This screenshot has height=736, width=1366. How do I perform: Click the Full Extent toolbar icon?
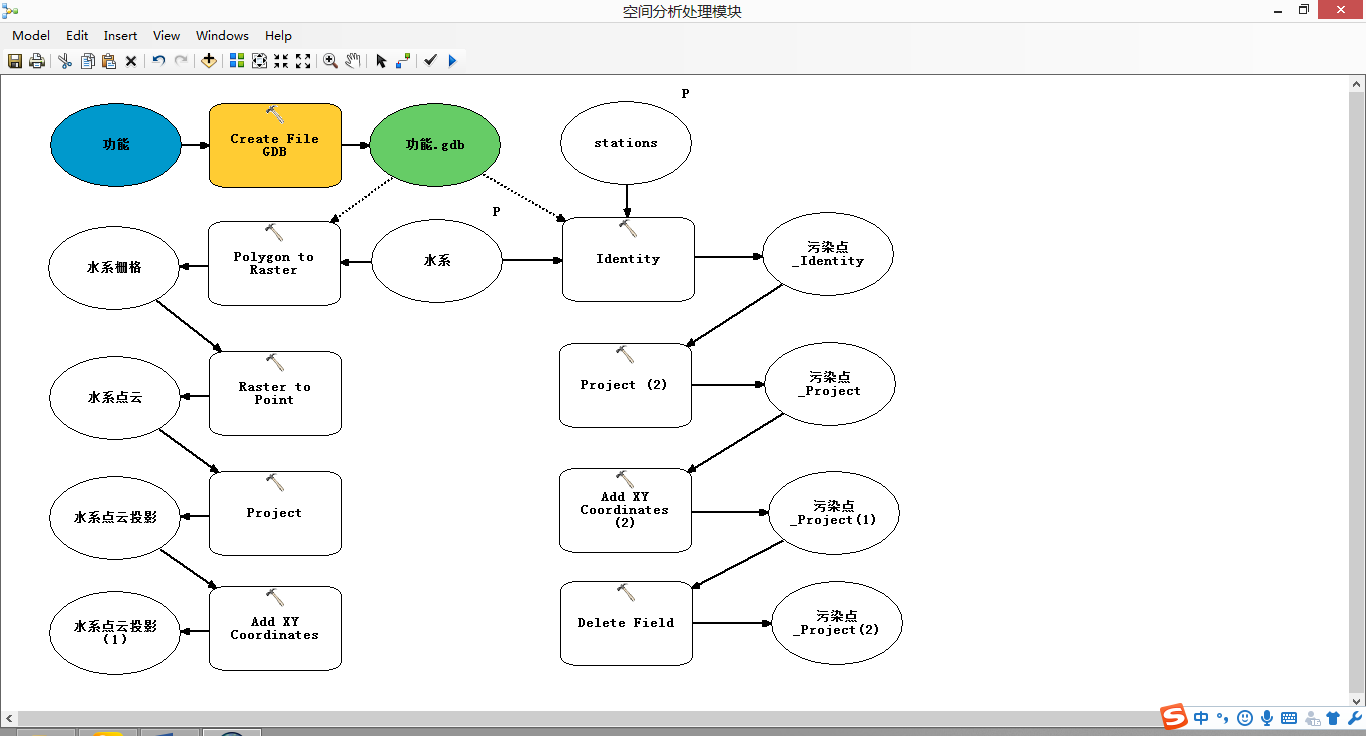[x=259, y=61]
